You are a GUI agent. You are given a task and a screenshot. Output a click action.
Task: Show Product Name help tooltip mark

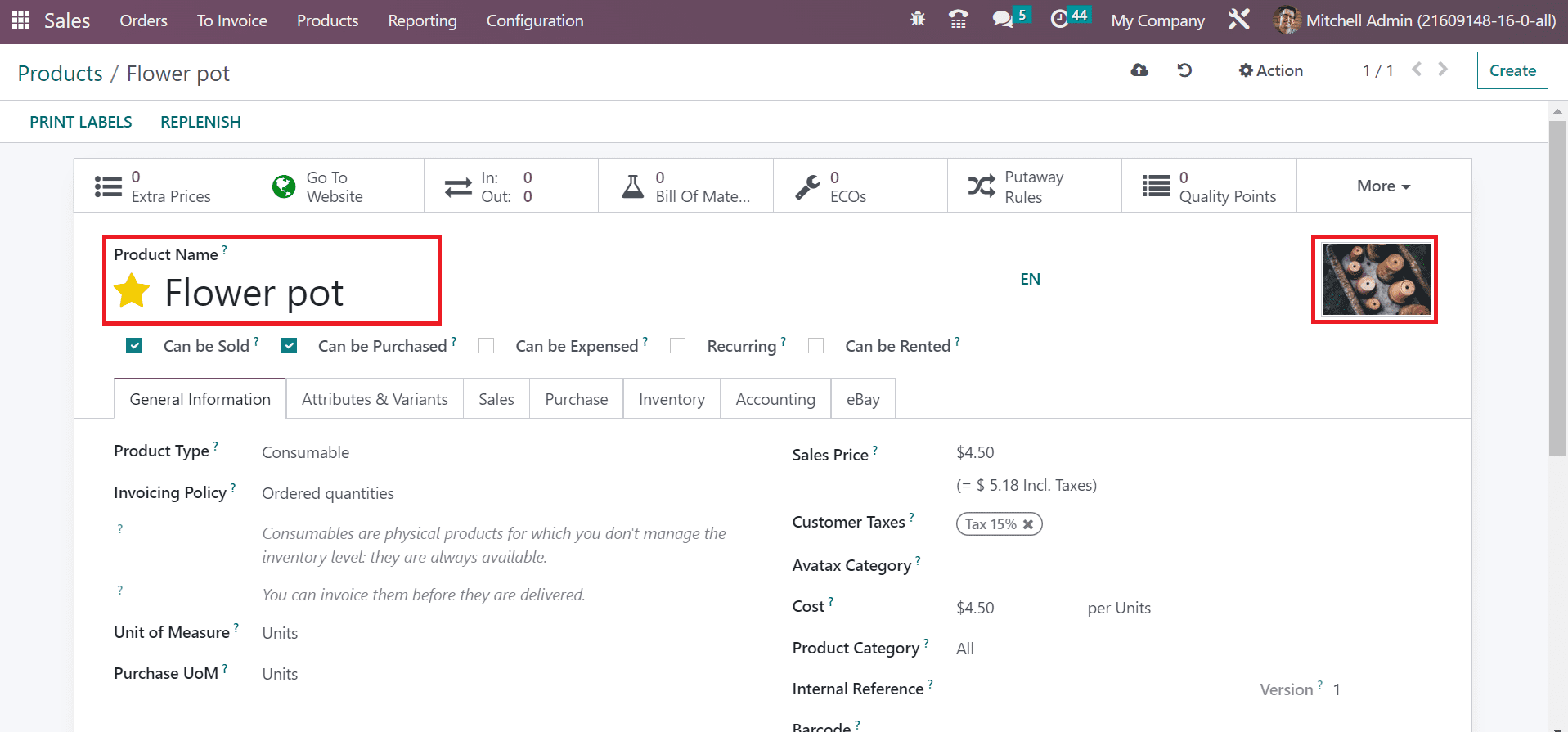tap(225, 249)
